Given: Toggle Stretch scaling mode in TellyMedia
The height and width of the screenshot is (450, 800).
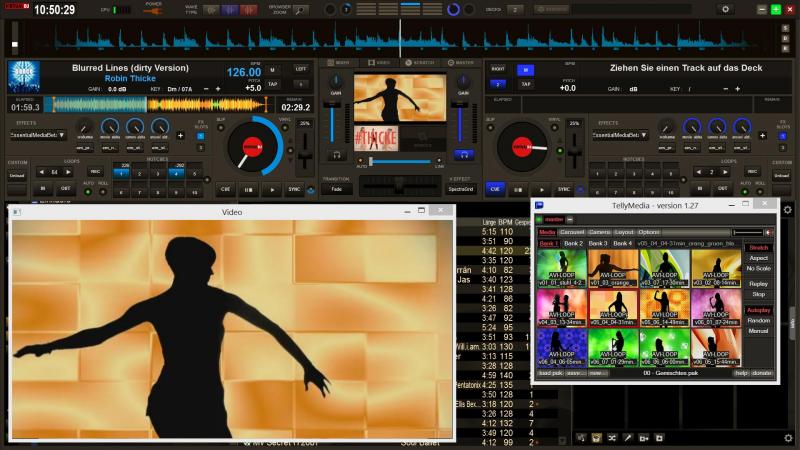Looking at the screenshot, I should pos(758,247).
